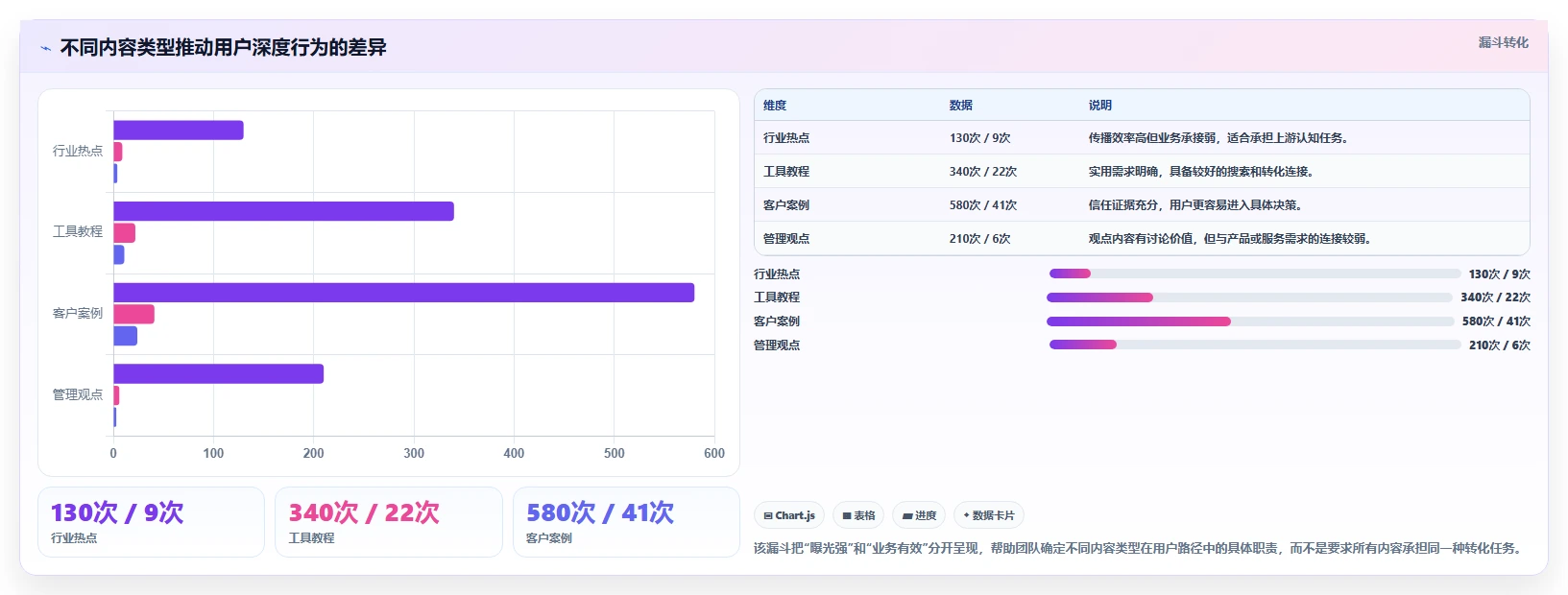Image resolution: width=1568 pixels, height=595 pixels.
Task: Click the 580次 / 41次 data card
Action: pos(626,522)
